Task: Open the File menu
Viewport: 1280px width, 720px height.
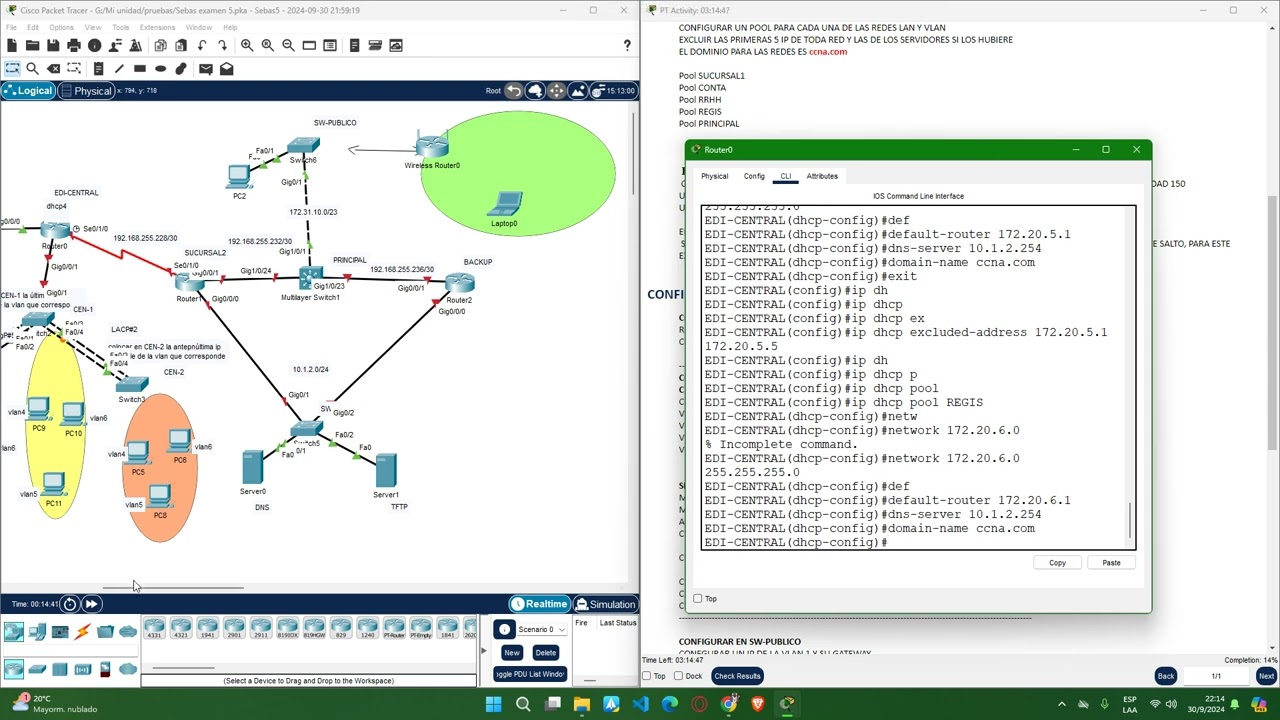Action: 11,27
